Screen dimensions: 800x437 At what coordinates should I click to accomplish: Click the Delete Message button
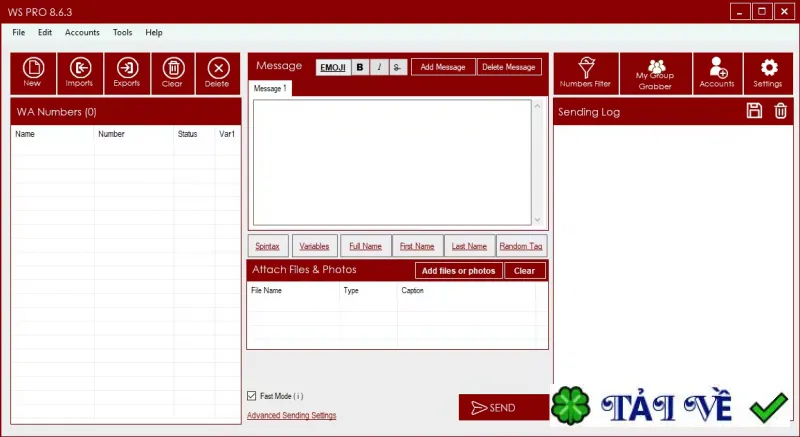click(x=509, y=67)
